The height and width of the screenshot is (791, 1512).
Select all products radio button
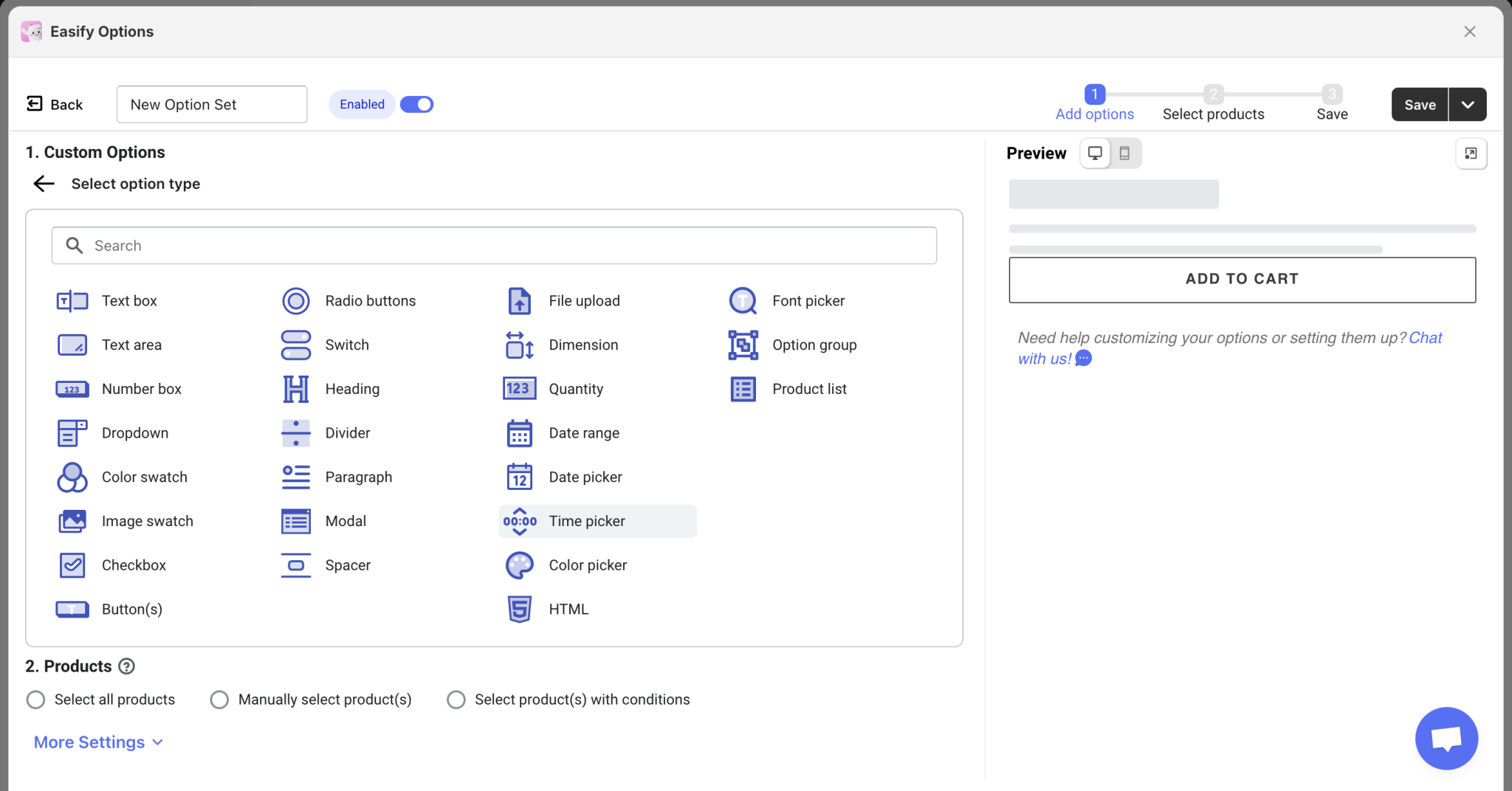pos(35,700)
